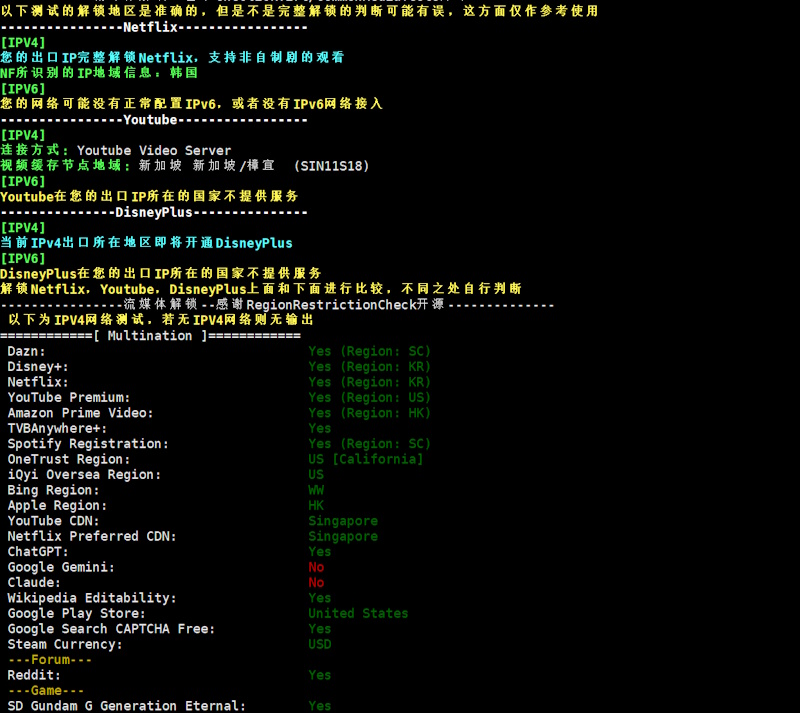Click the red No beside Google Gemini

pyautogui.click(x=316, y=567)
